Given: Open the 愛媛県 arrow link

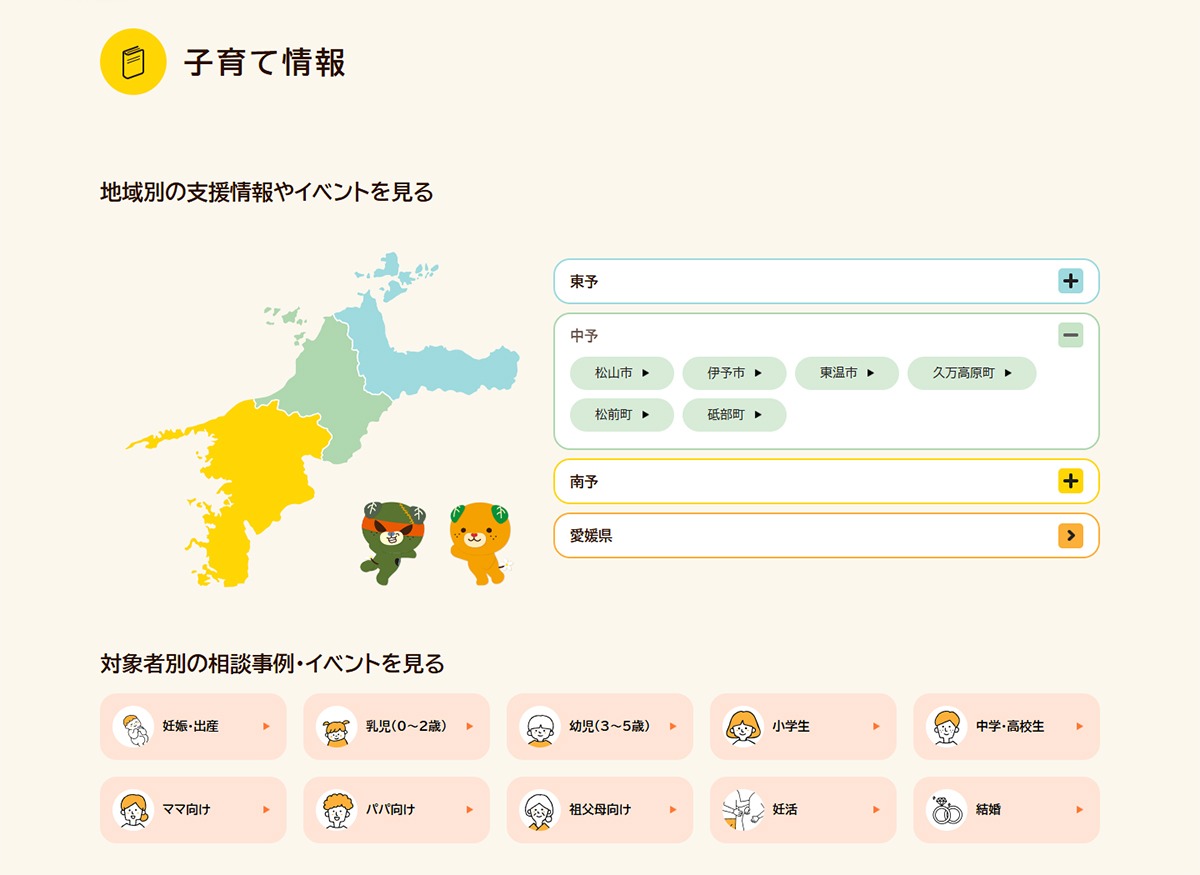Looking at the screenshot, I should [1070, 536].
